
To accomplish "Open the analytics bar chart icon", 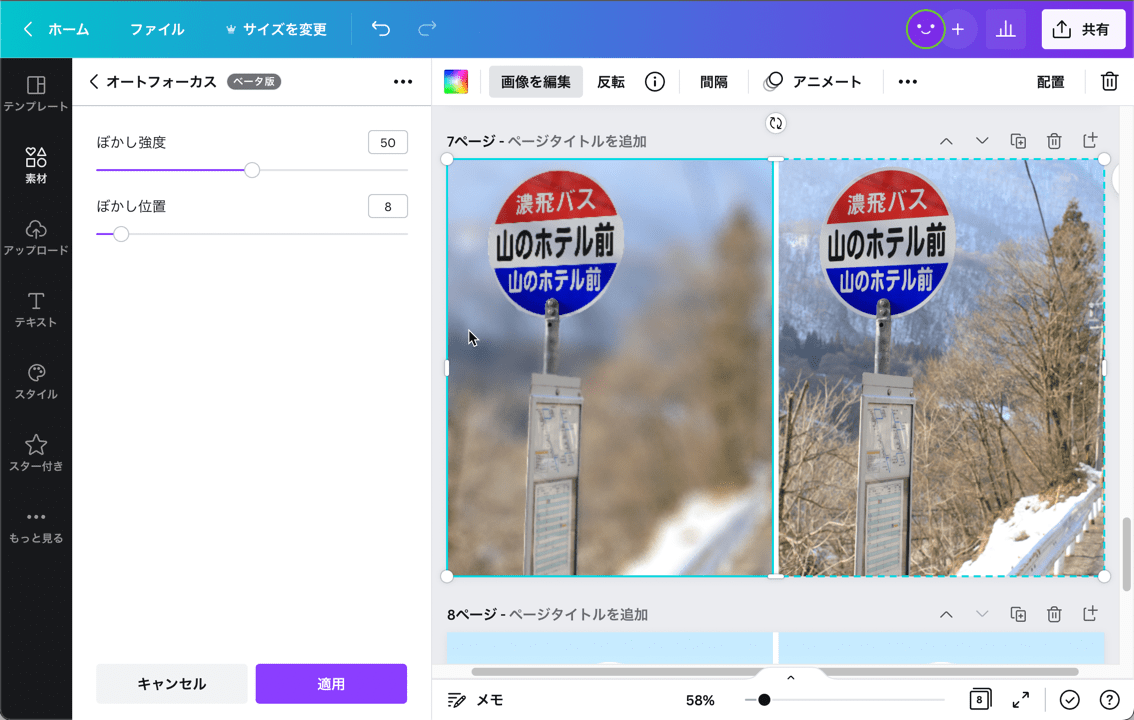I will click(x=1005, y=29).
